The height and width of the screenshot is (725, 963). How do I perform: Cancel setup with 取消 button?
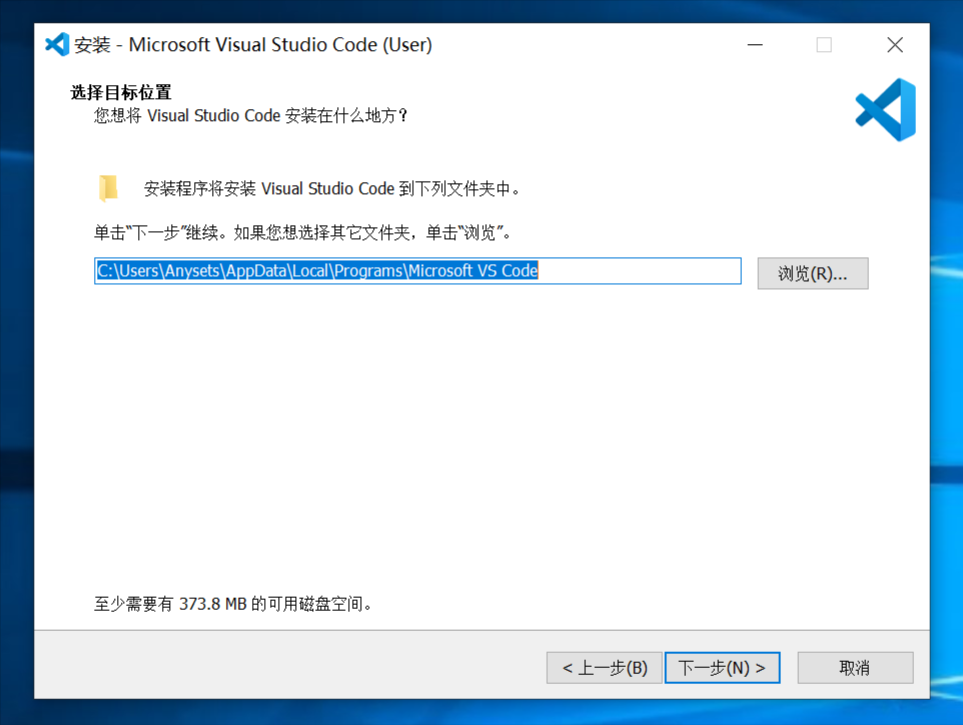click(855, 668)
